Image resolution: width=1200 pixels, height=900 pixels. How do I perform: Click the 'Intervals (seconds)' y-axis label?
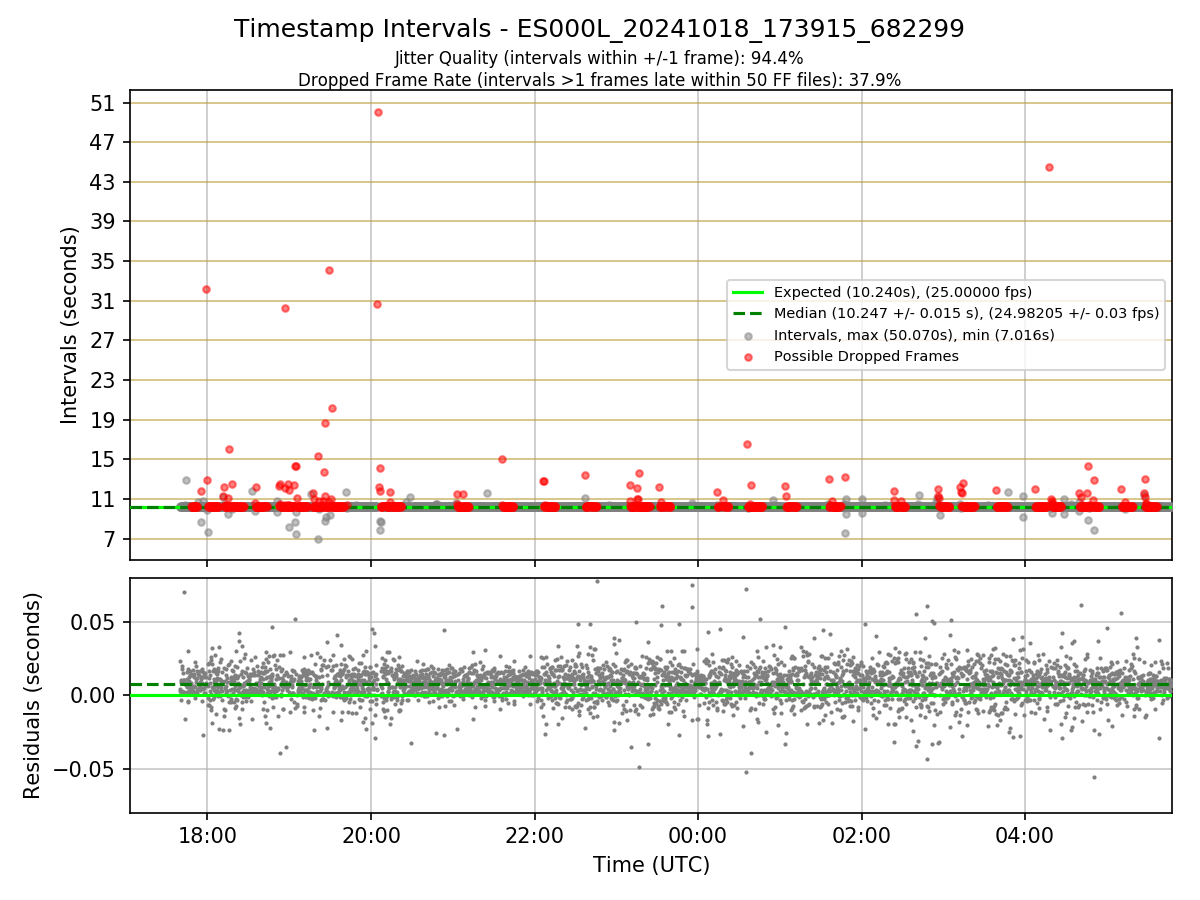[69, 325]
